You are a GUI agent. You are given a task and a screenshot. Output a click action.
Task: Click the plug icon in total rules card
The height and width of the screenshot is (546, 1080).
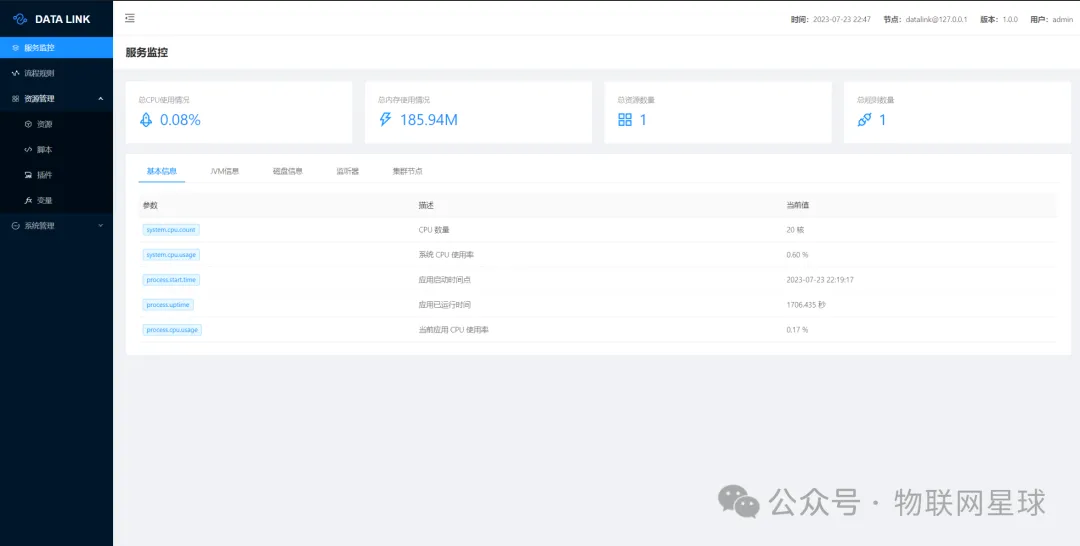[x=864, y=120]
